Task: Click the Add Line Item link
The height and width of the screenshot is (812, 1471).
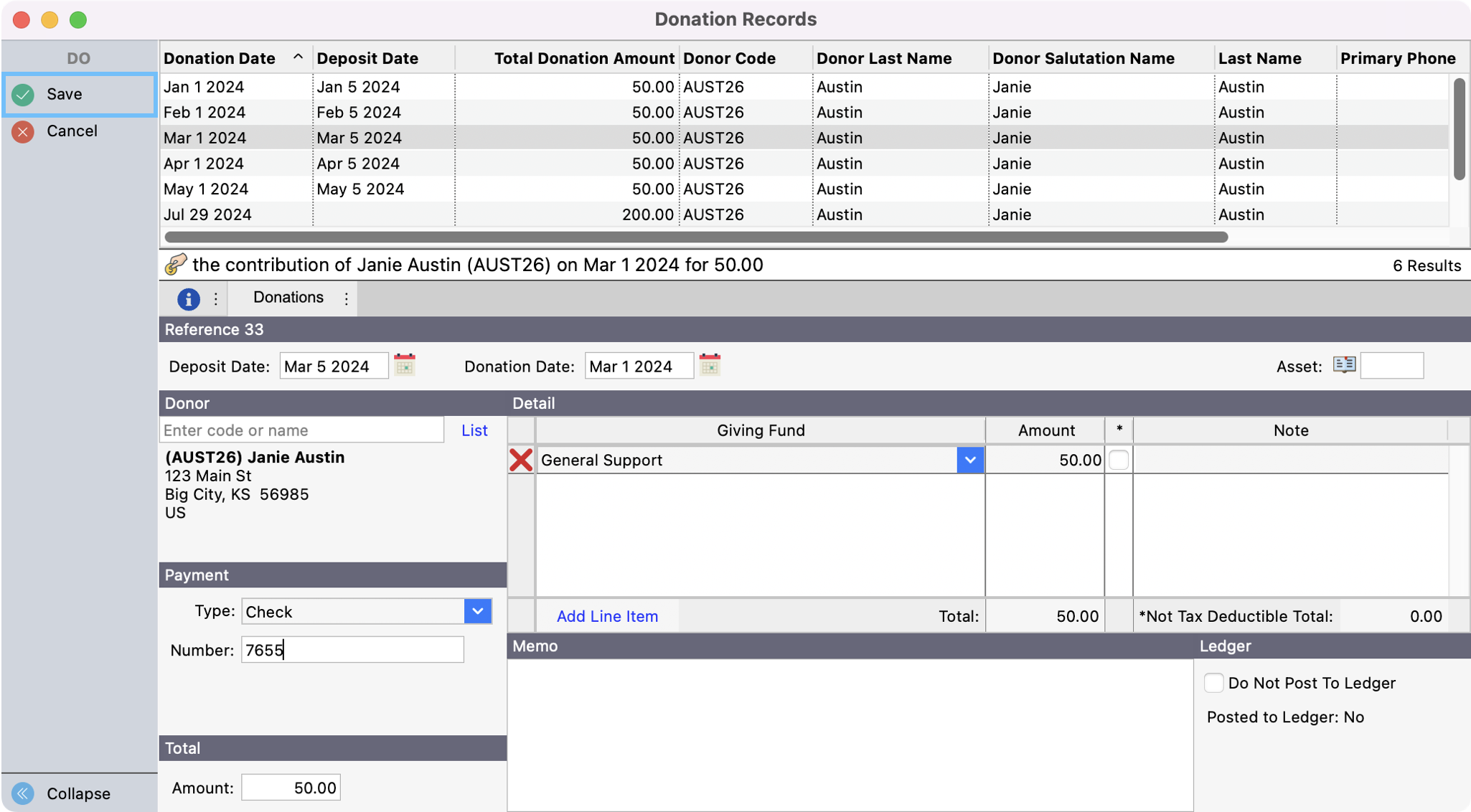Action: click(x=607, y=616)
